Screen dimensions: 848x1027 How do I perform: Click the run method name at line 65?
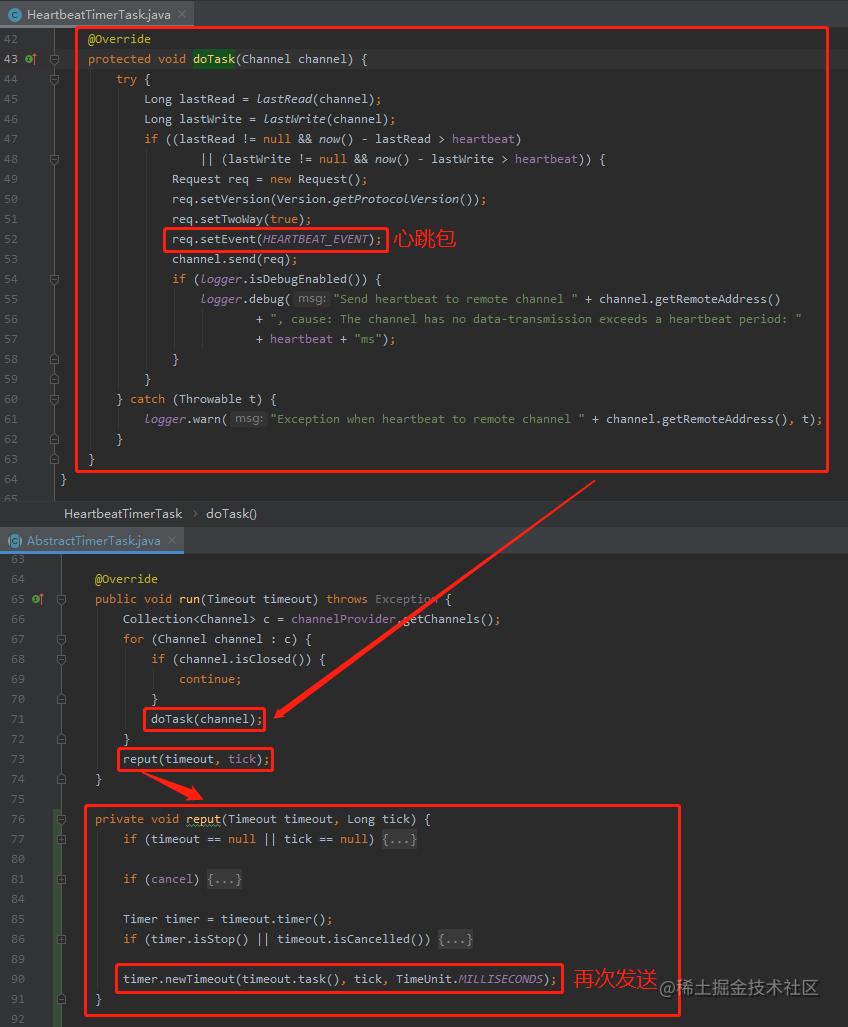tap(189, 599)
